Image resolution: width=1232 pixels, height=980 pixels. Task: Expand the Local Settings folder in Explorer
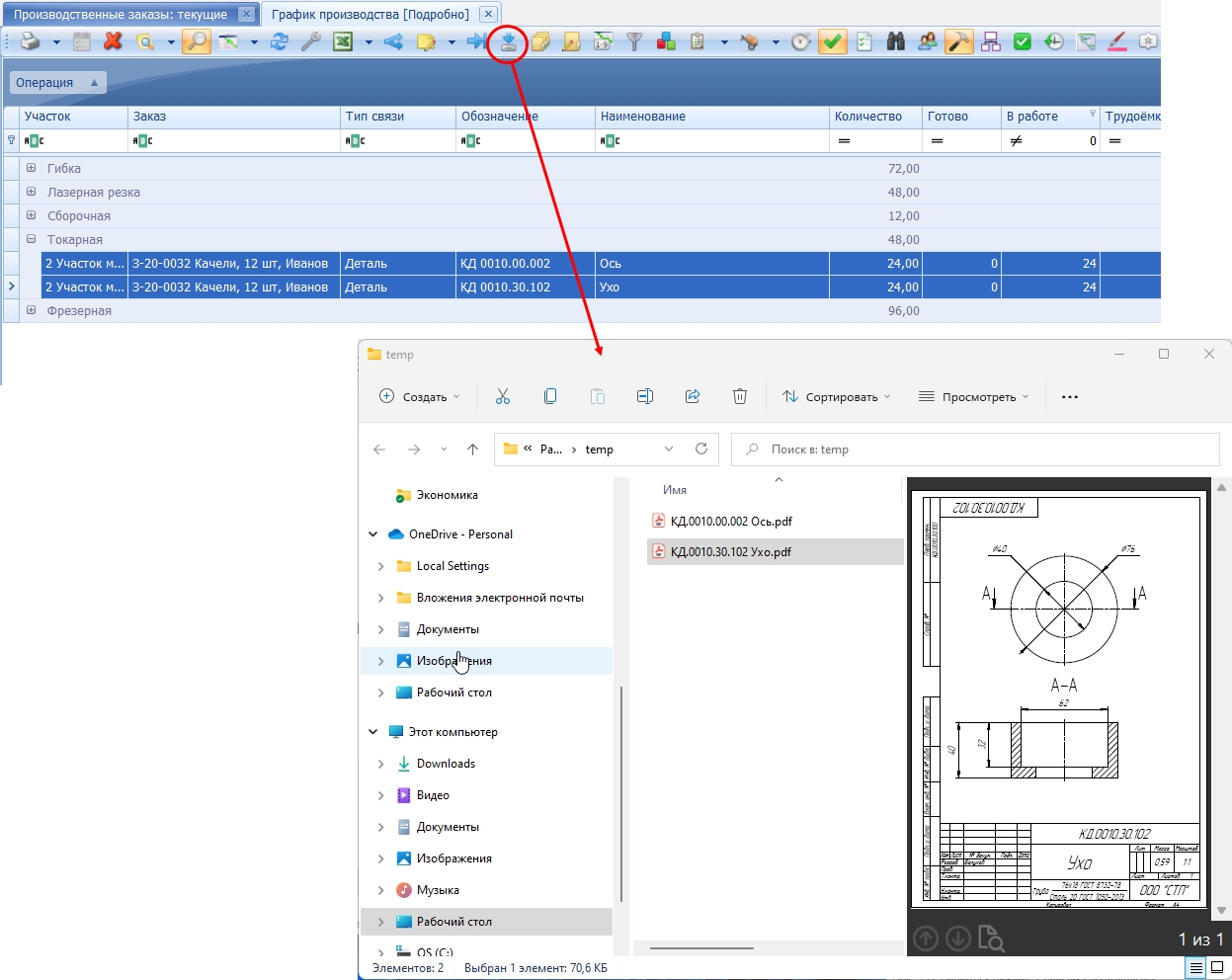pyautogui.click(x=381, y=566)
